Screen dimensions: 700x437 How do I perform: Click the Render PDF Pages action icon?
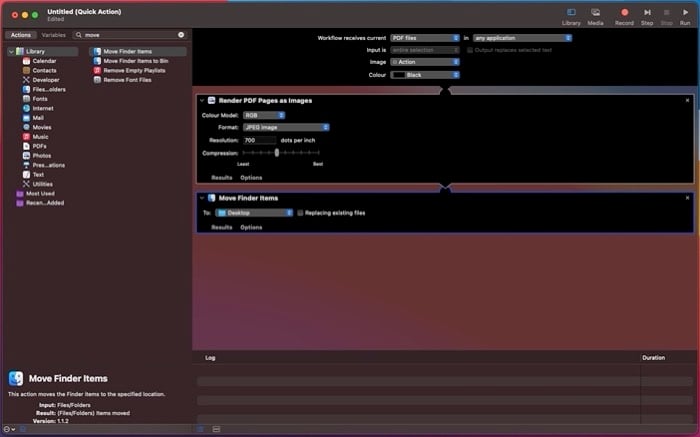click(212, 100)
